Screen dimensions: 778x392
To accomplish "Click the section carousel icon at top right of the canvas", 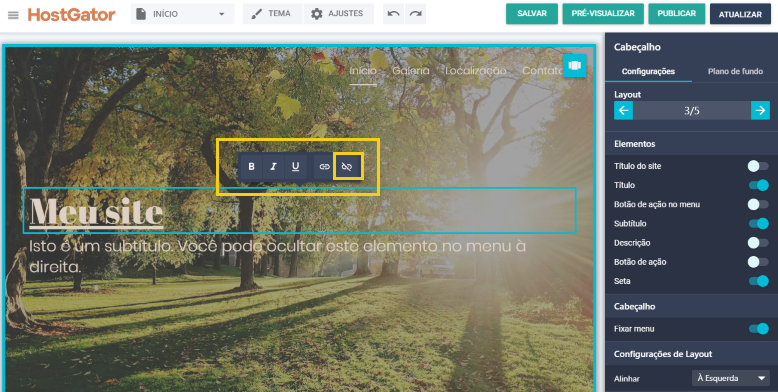I will point(575,65).
